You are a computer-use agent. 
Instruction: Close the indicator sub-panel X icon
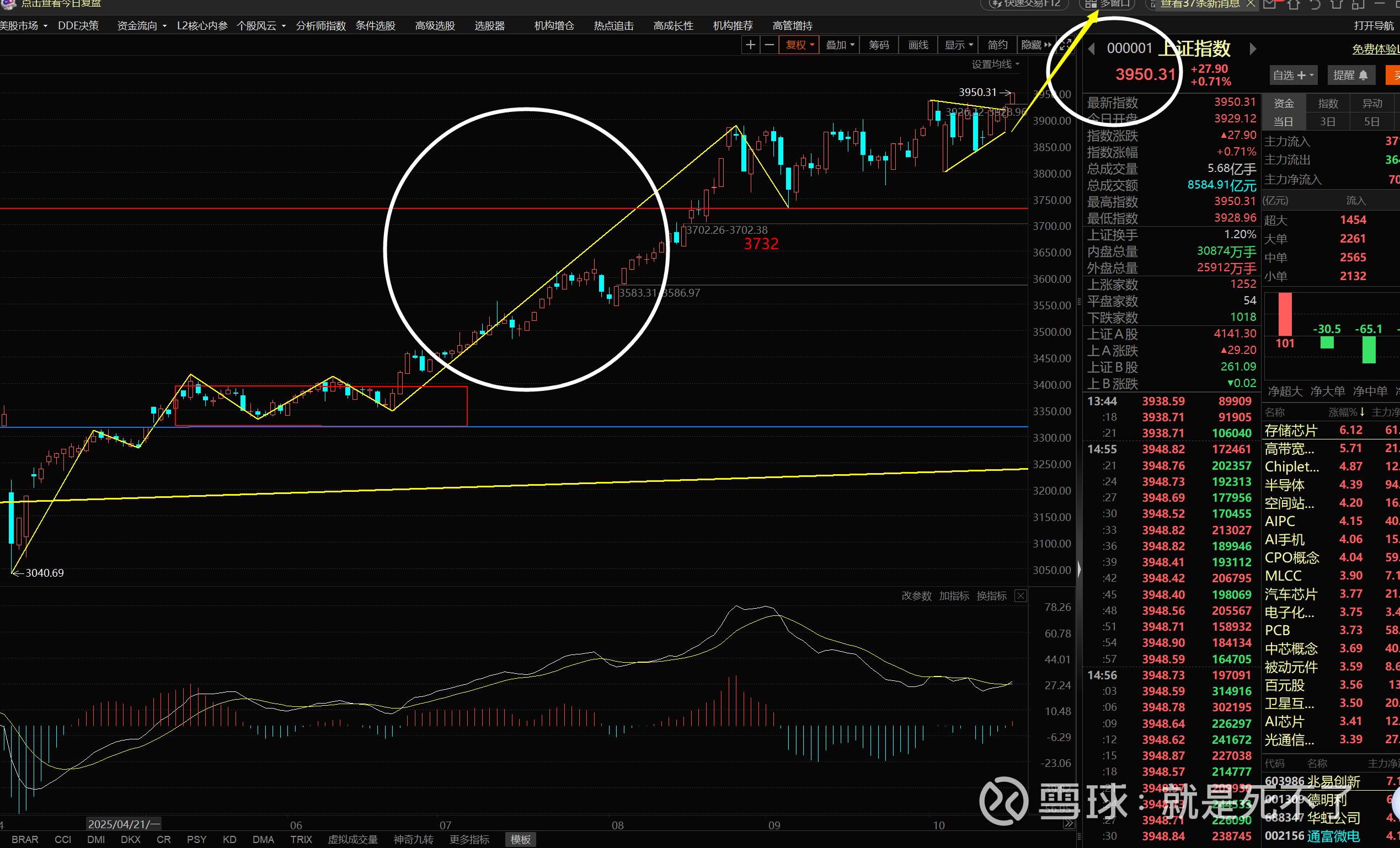[1021, 596]
